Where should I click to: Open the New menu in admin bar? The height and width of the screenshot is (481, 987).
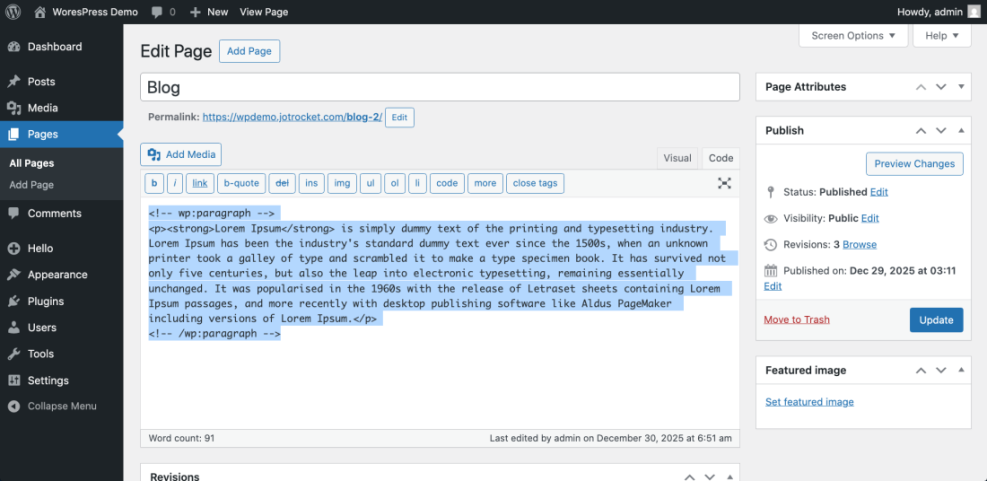point(209,12)
